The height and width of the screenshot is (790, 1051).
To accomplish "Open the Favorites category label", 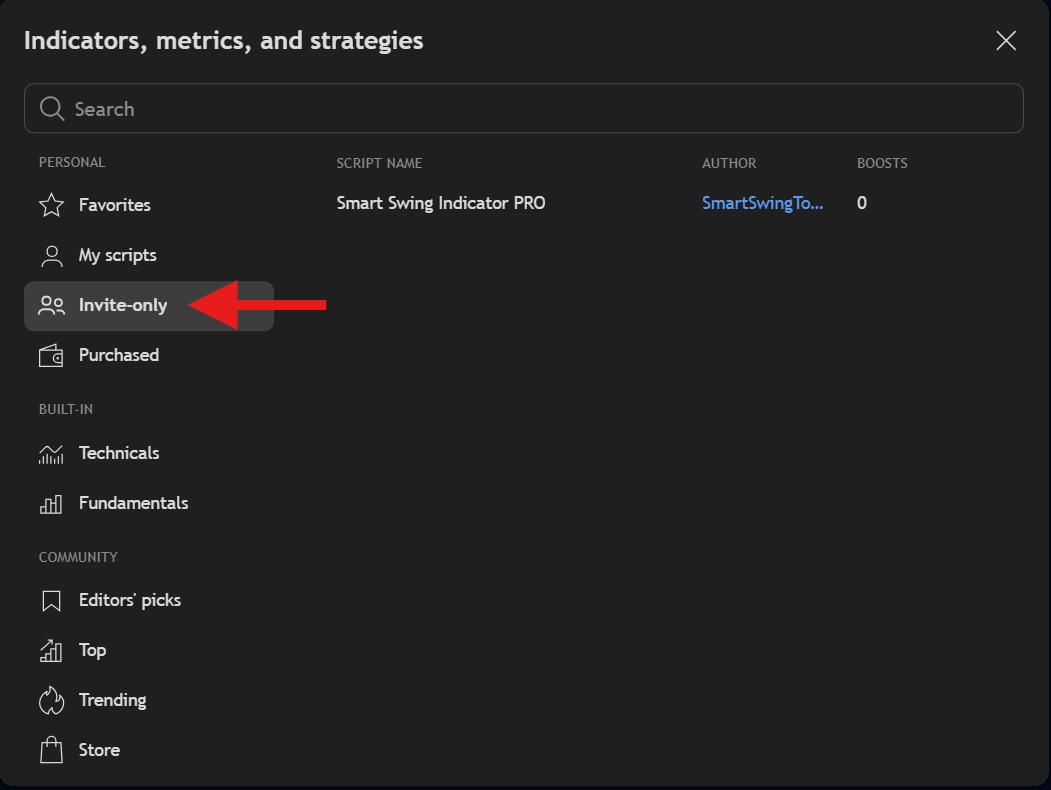I will click(115, 205).
